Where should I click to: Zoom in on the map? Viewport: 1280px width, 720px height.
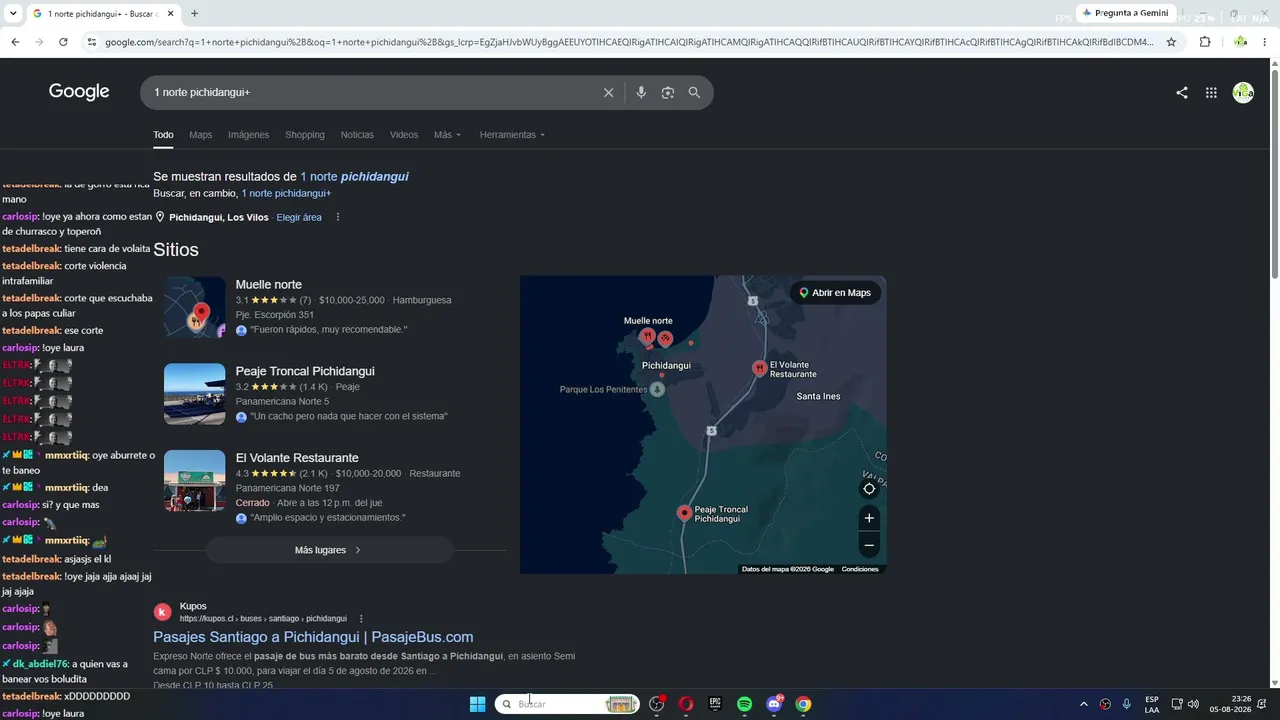tap(869, 518)
